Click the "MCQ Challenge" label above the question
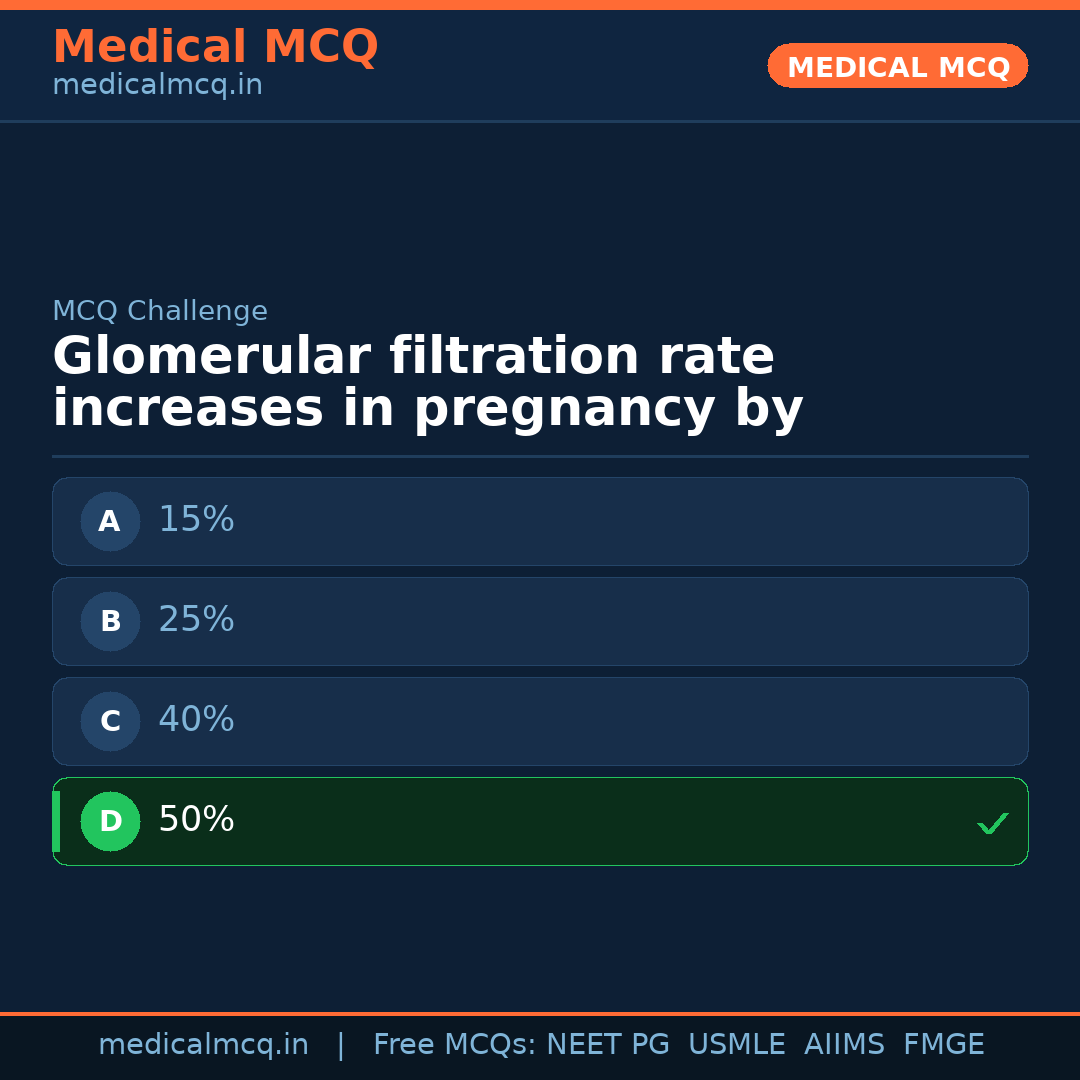Viewport: 1080px width, 1080px height. [160, 312]
